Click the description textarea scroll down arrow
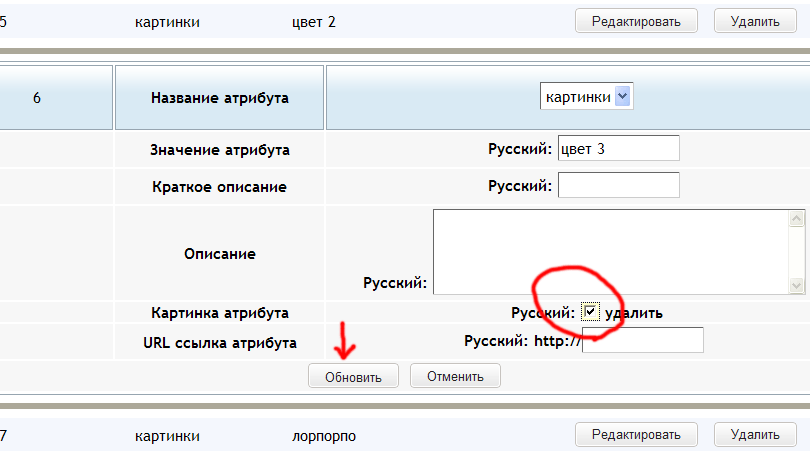 (797, 285)
